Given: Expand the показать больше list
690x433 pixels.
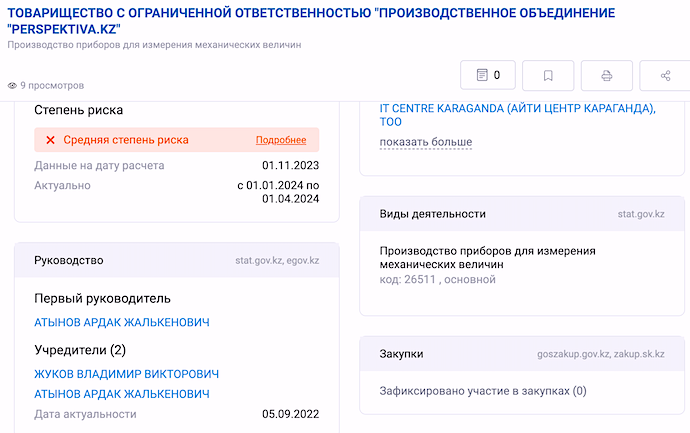Looking at the screenshot, I should tap(426, 142).
